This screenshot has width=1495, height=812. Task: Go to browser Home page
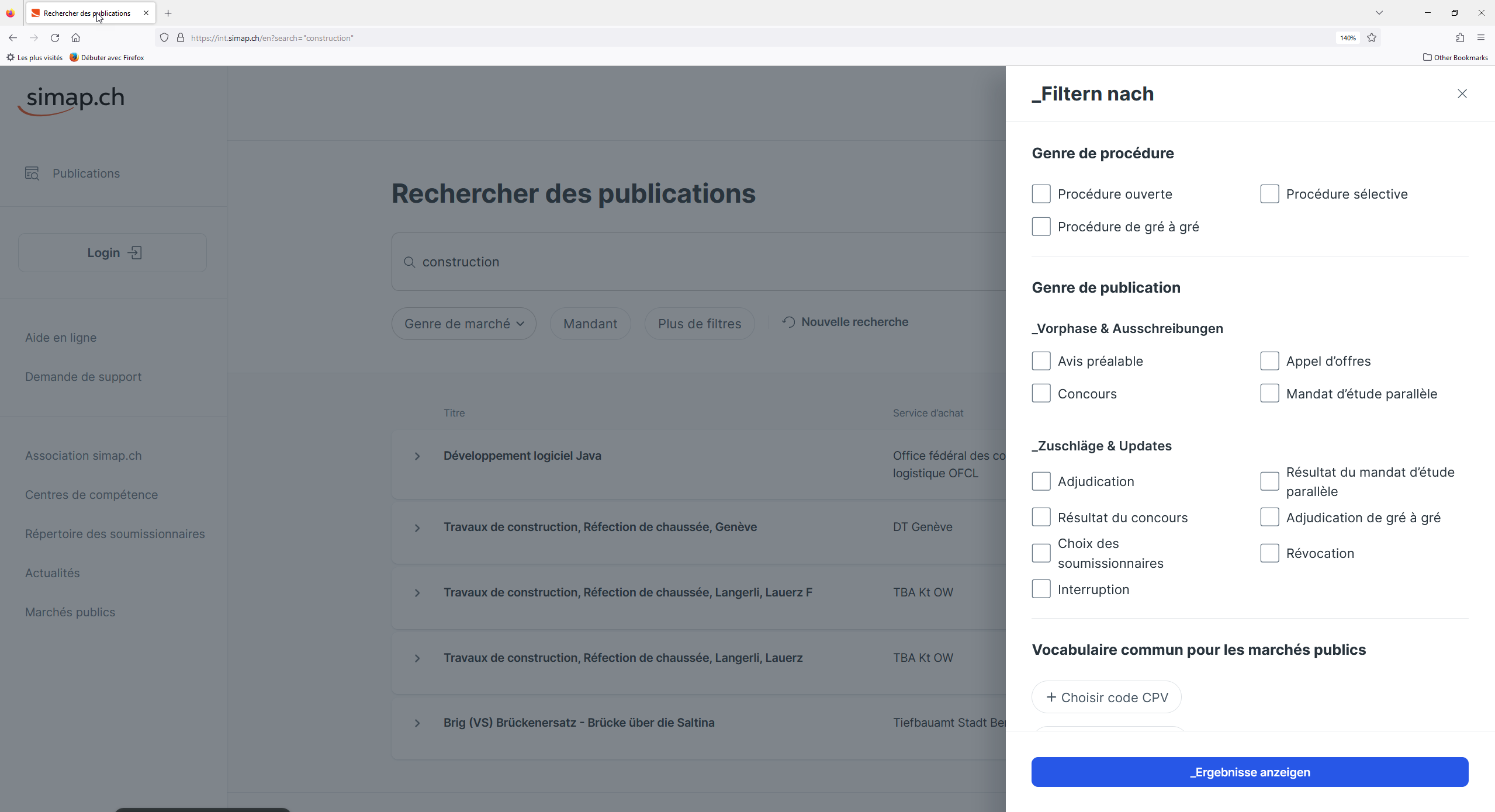tap(76, 38)
